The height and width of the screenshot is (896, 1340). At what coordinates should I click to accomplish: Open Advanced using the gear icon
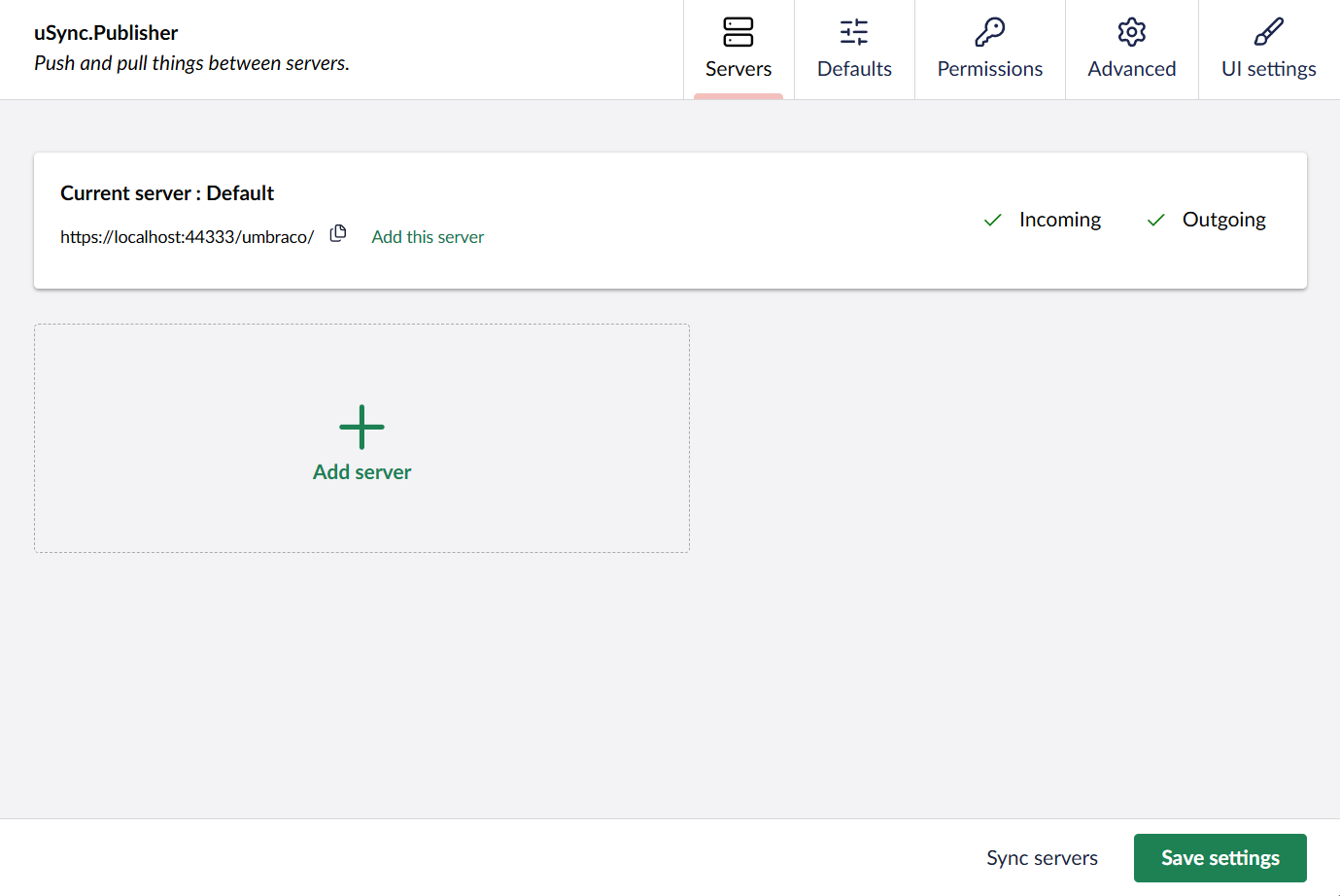(x=1131, y=32)
